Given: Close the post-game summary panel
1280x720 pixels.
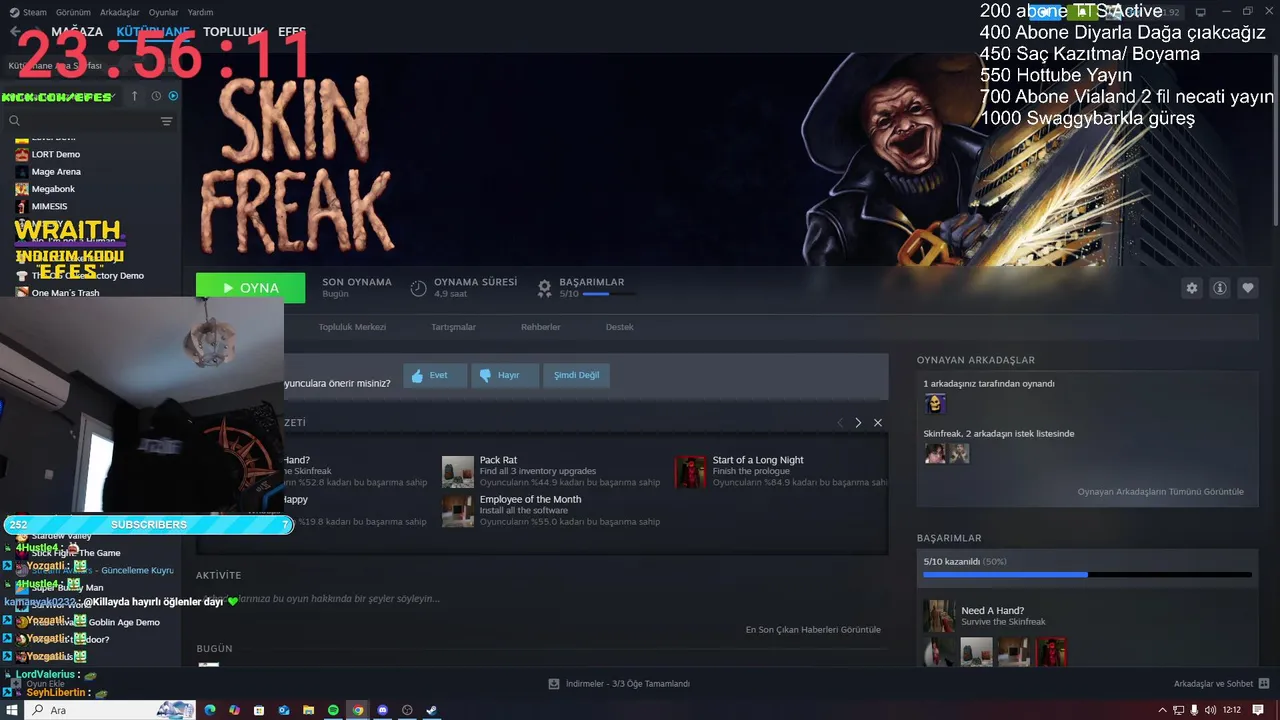Looking at the screenshot, I should click(x=878, y=423).
